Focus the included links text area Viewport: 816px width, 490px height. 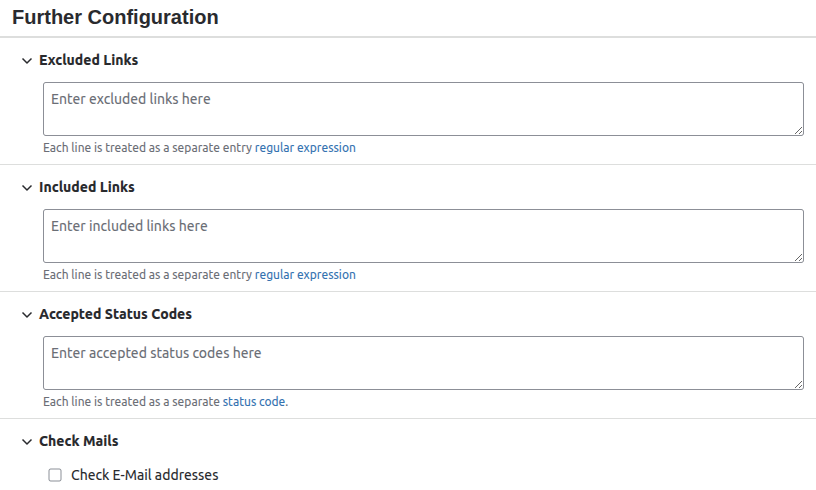click(x=423, y=236)
